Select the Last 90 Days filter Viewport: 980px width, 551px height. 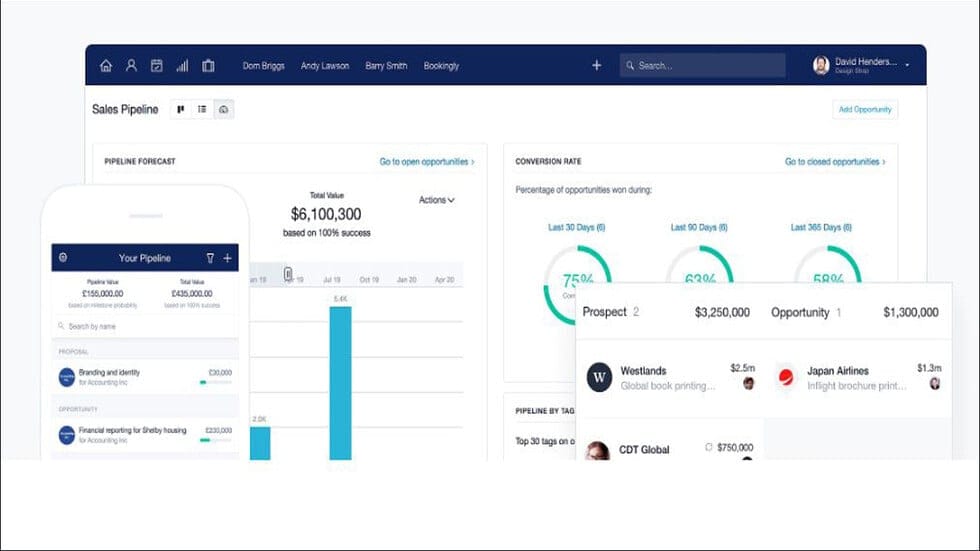699,227
